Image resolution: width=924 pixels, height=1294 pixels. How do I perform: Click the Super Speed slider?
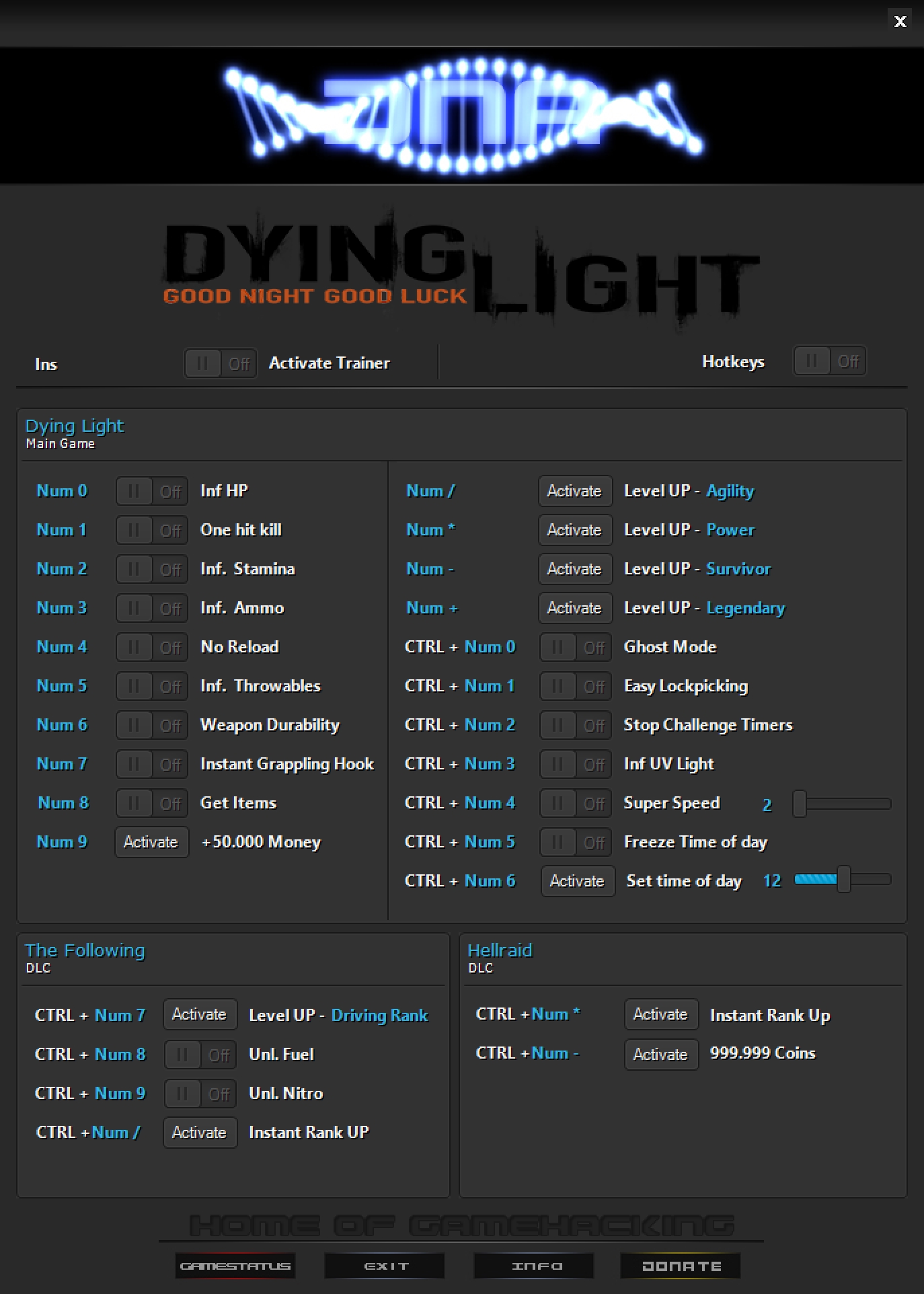pos(842,804)
